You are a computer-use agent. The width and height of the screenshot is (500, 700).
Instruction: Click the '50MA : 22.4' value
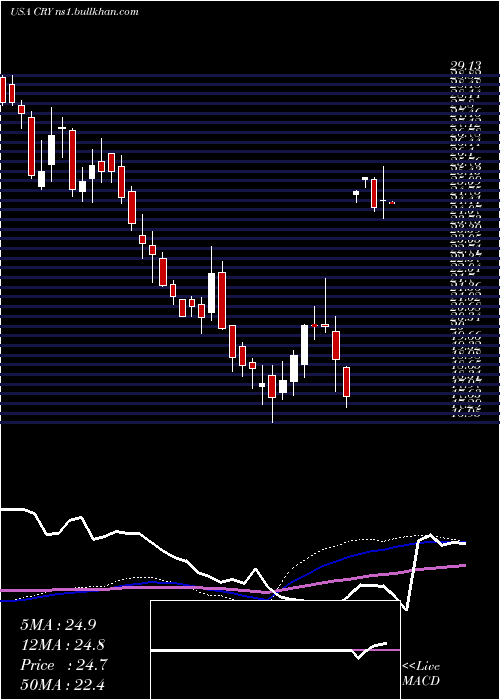63,685
